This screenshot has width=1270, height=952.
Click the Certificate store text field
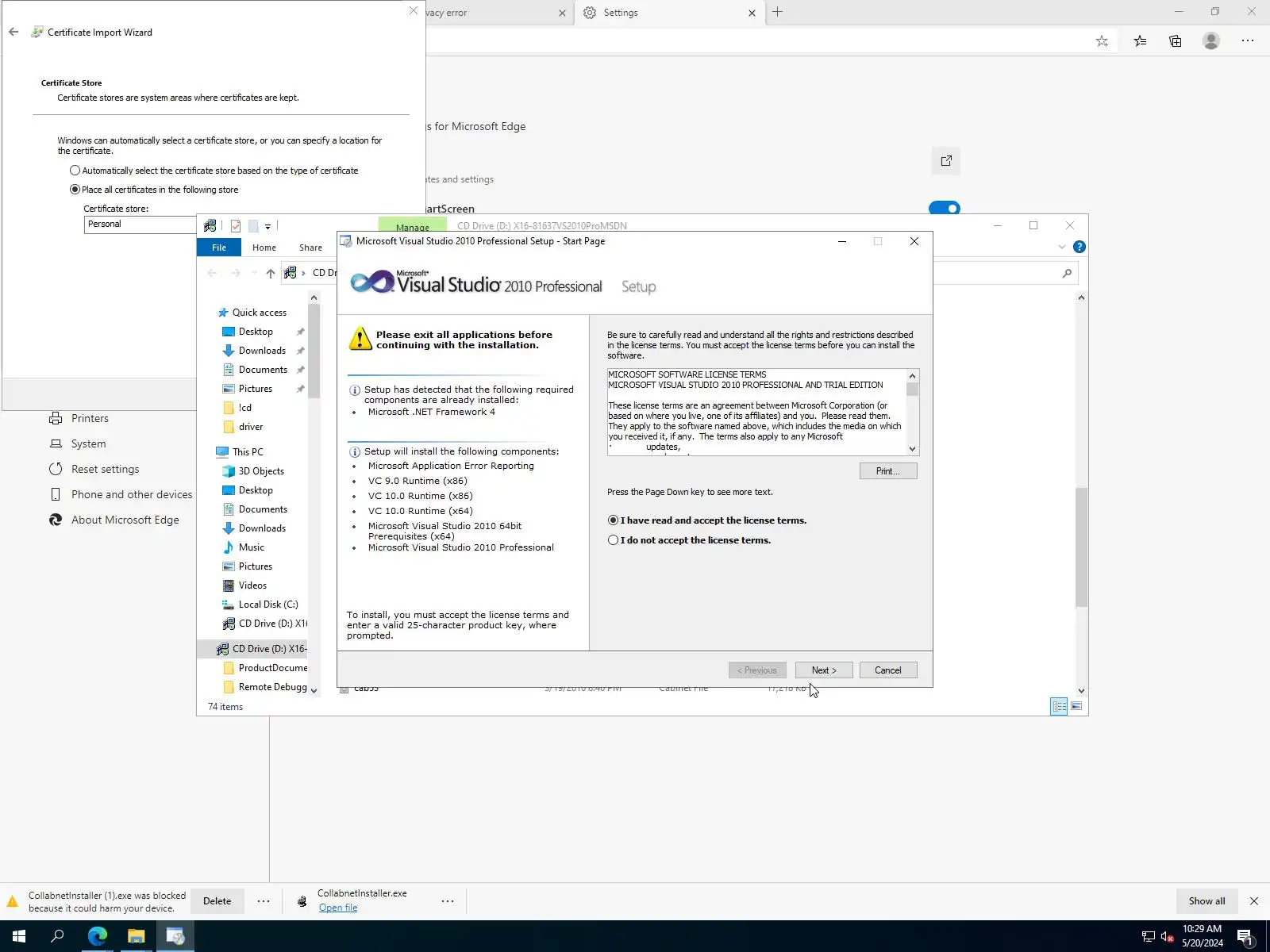tap(140, 225)
